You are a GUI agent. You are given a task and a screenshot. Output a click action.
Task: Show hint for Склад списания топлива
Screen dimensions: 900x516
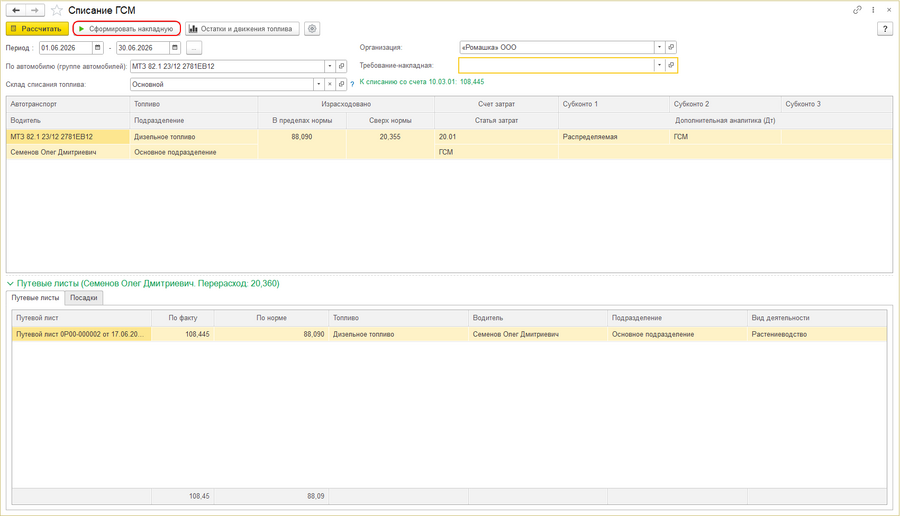[352, 84]
